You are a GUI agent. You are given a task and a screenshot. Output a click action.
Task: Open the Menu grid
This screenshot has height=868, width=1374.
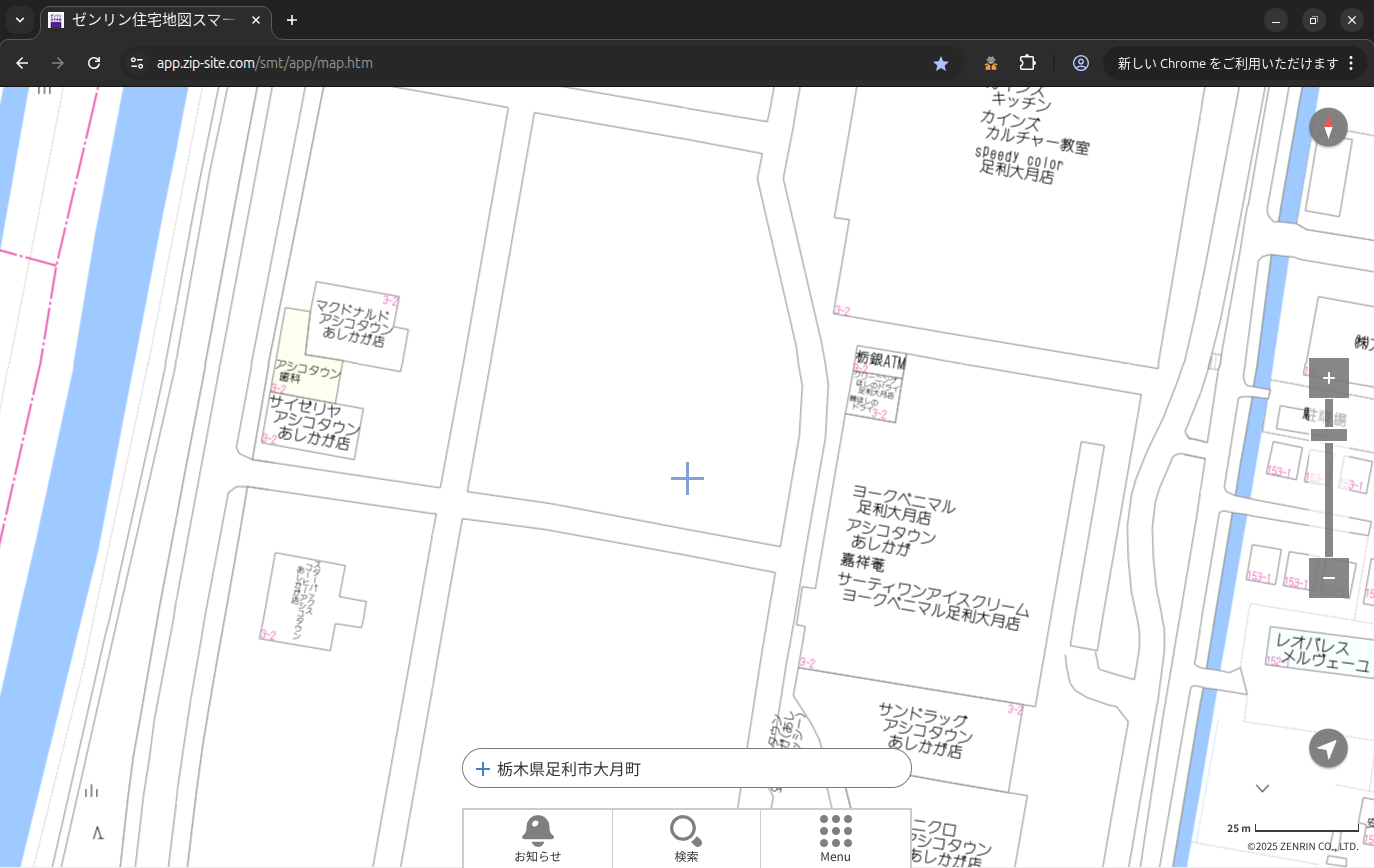point(835,838)
